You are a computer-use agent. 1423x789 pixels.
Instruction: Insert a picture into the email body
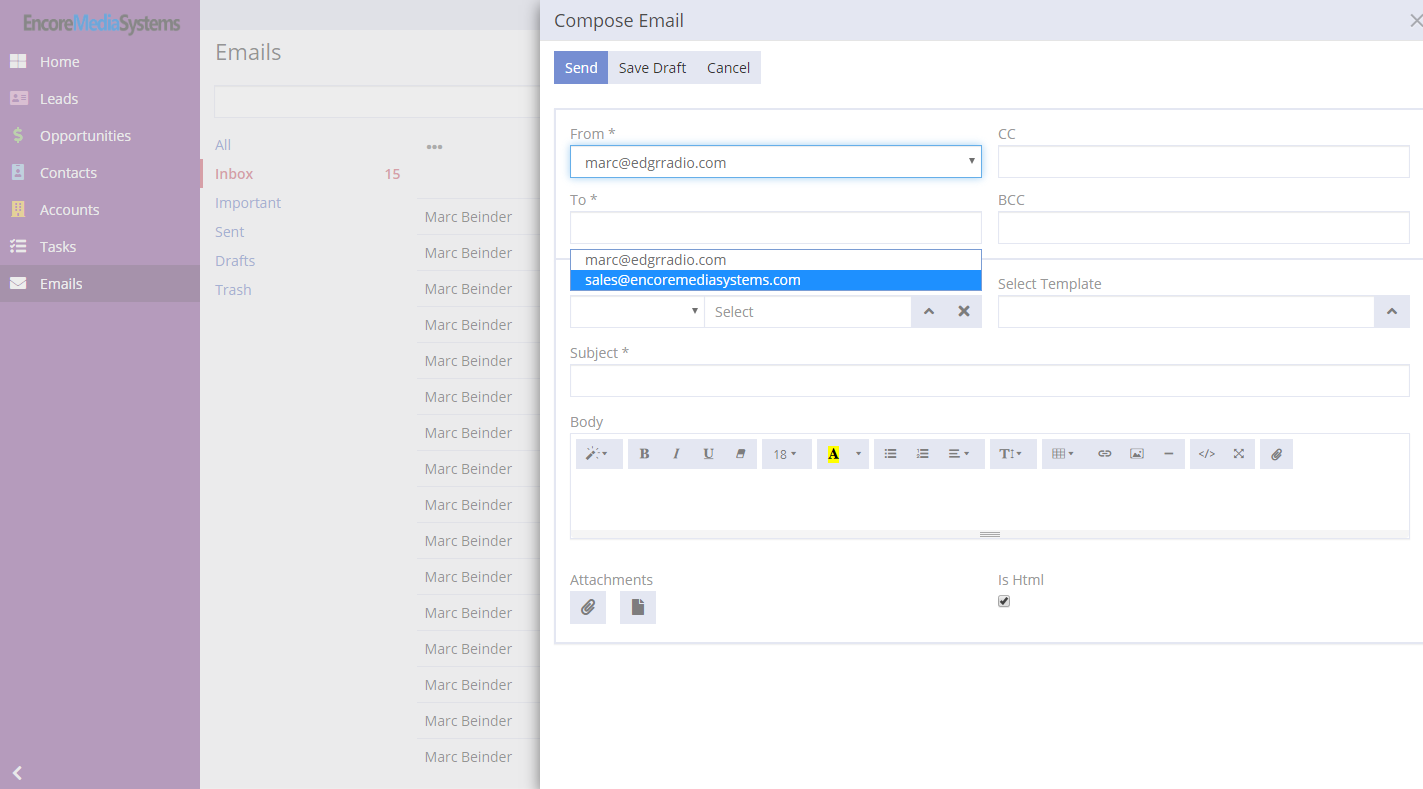1137,454
